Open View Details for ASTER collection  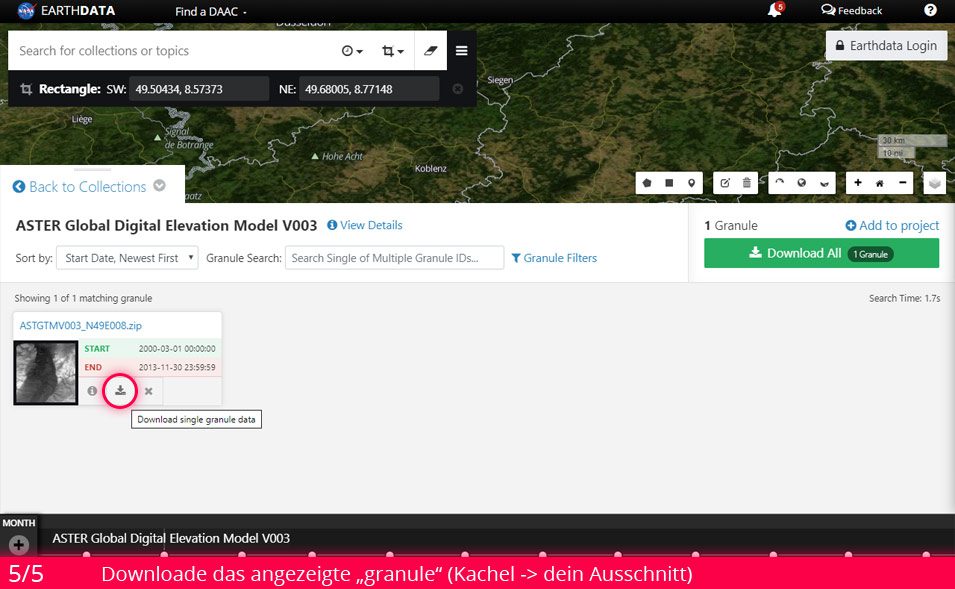(x=365, y=225)
